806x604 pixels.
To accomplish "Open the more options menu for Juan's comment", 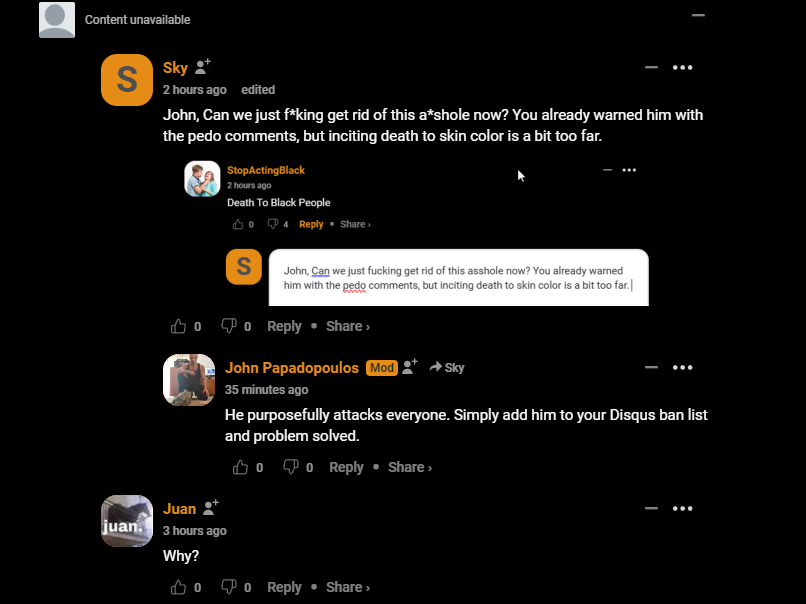I will pos(683,509).
